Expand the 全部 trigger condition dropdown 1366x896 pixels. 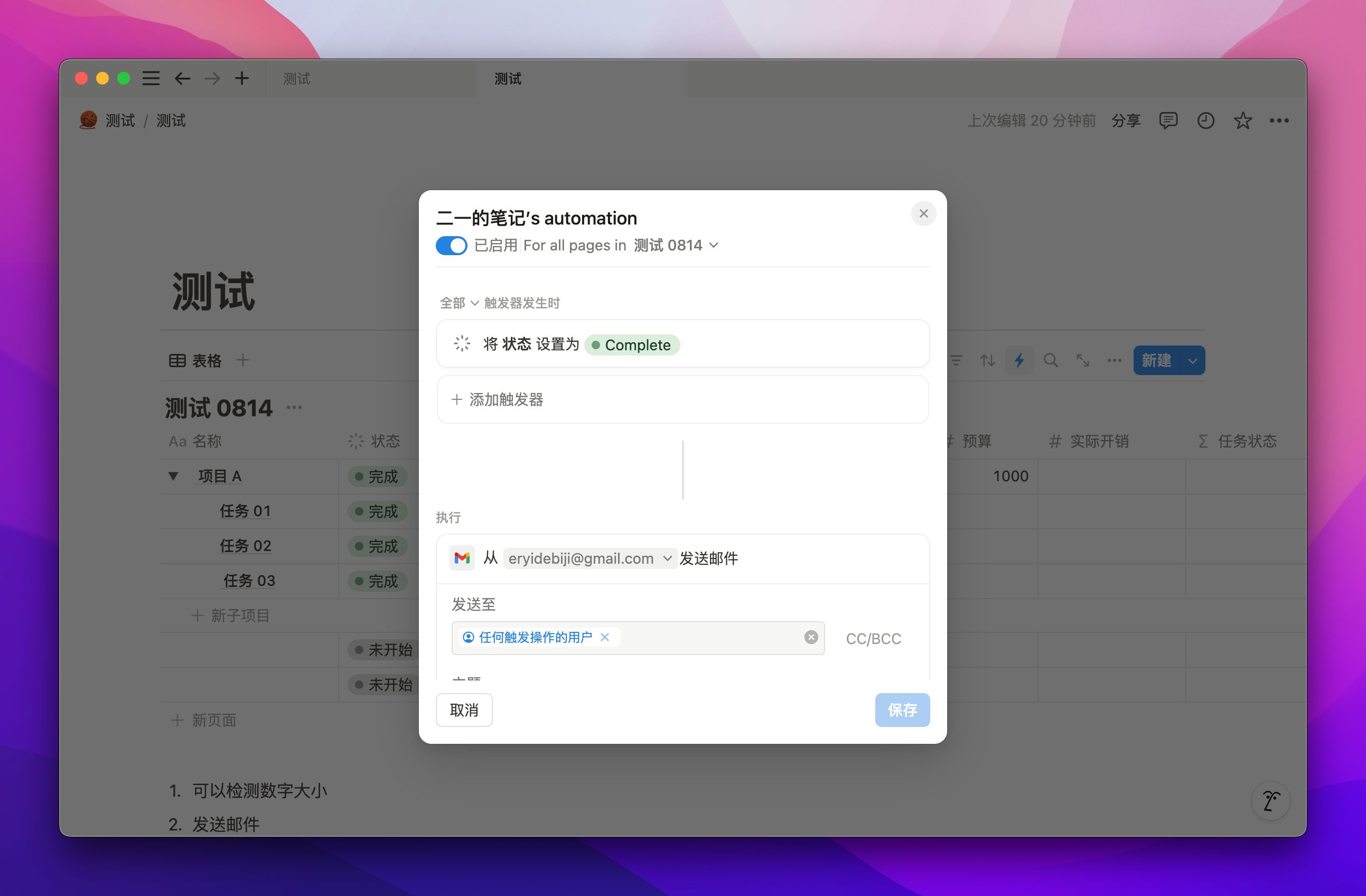459,303
